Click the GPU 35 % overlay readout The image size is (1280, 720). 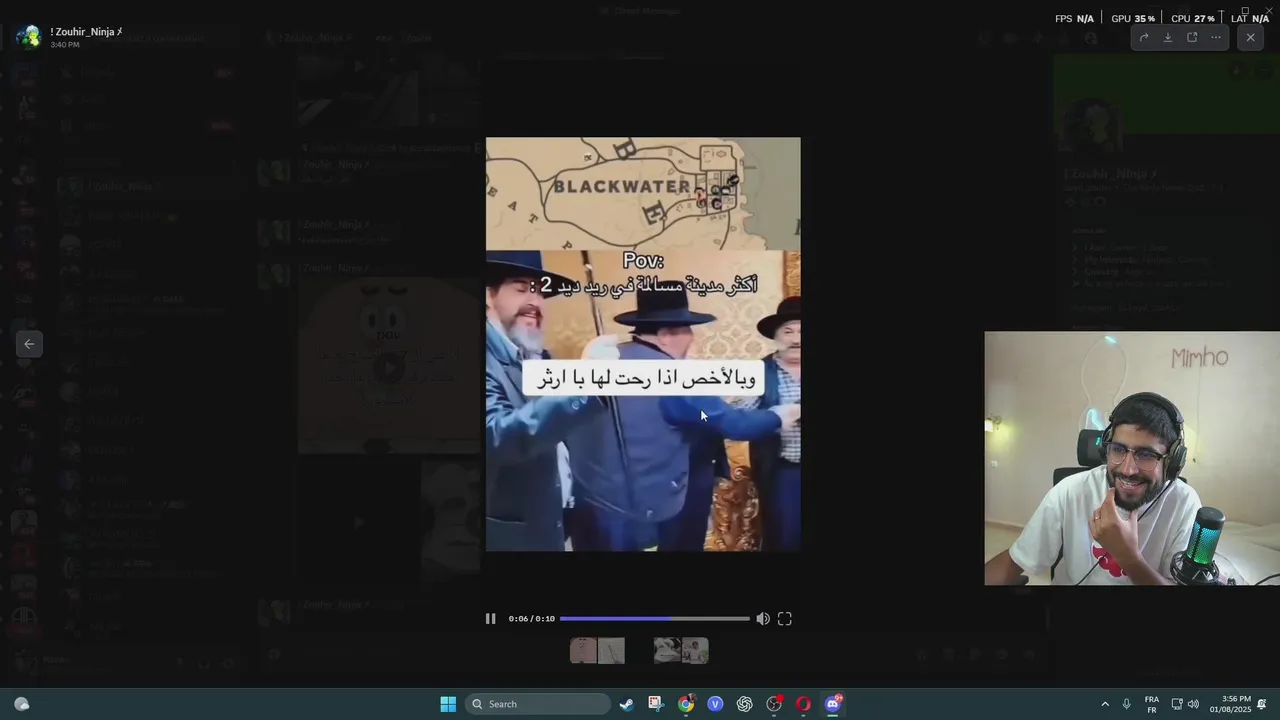(x=1133, y=19)
